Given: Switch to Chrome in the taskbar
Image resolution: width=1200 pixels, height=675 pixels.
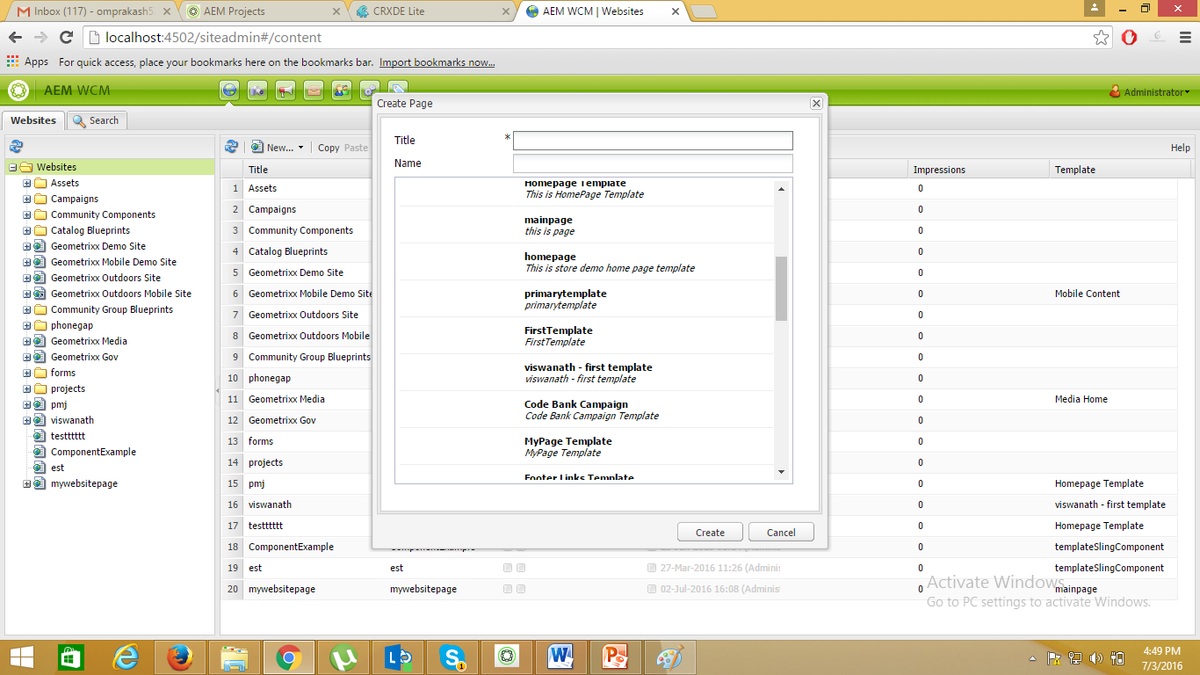Looking at the screenshot, I should [x=289, y=657].
